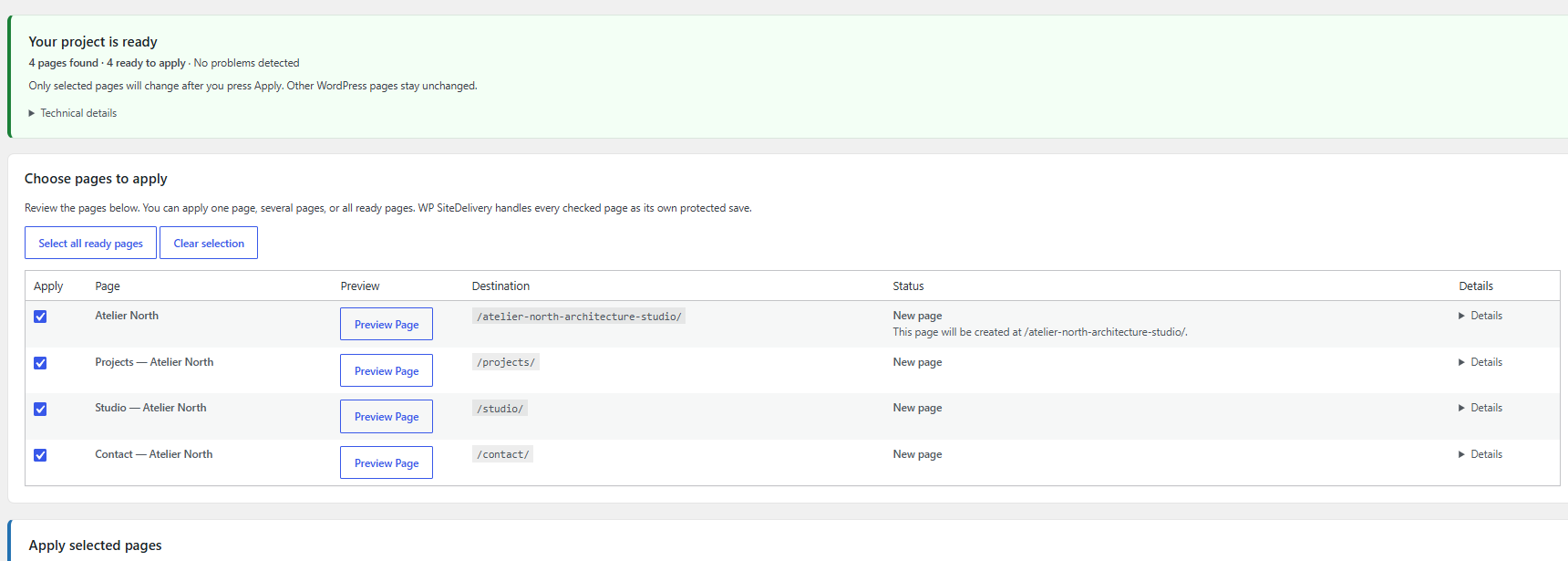Click Contact — Atelier North page name
Screen dimensions: 1568x561
click(x=153, y=454)
